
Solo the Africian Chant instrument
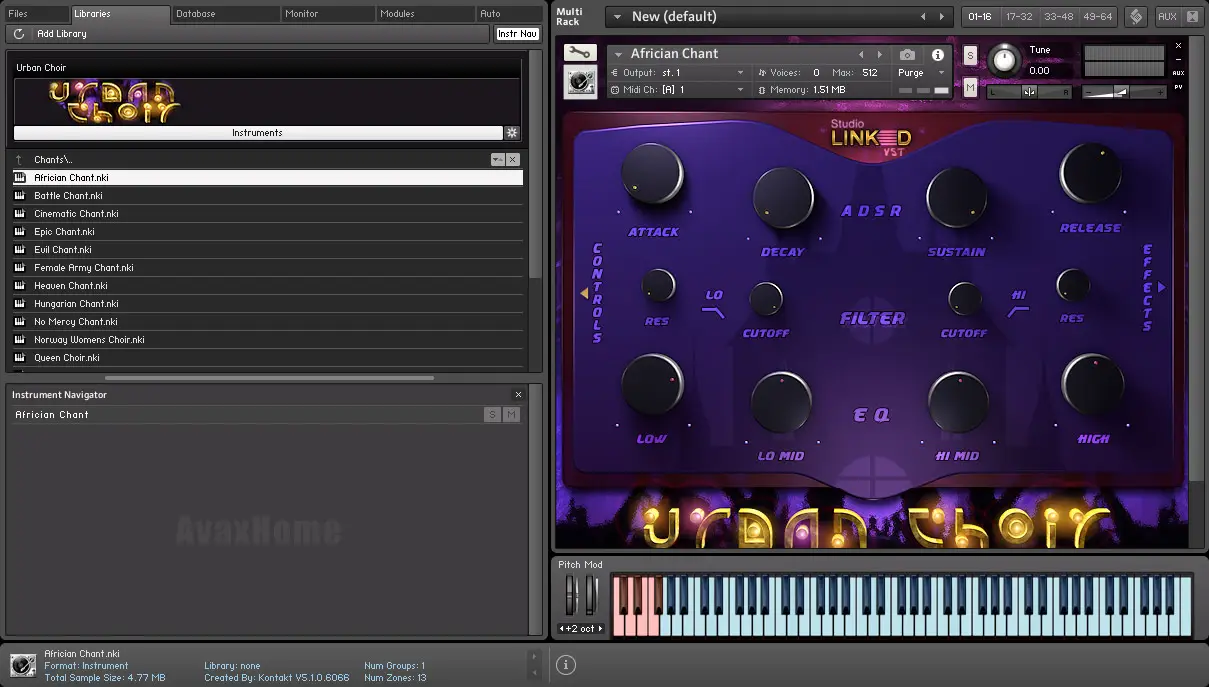tap(970, 55)
